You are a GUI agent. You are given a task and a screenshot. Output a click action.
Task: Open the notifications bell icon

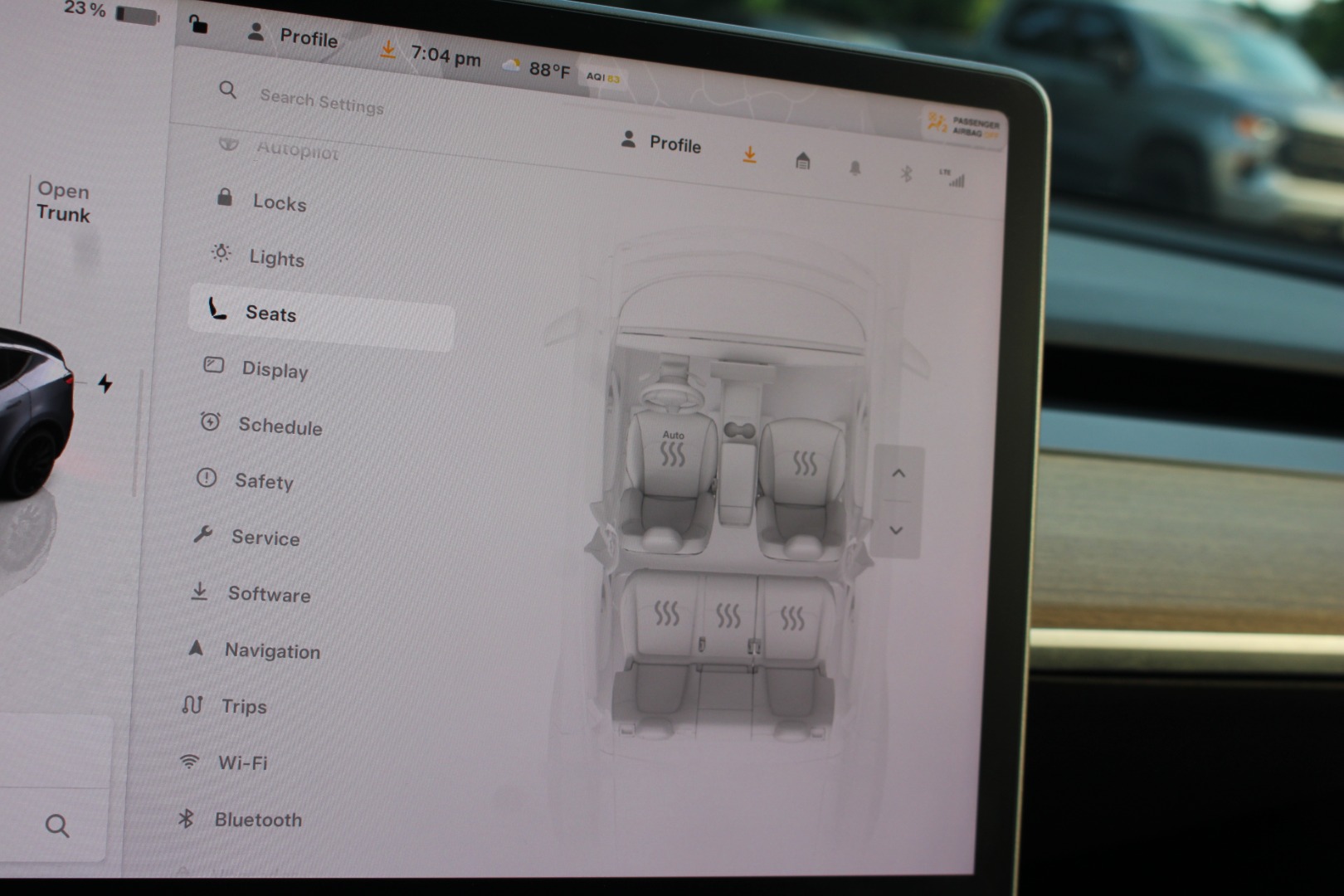[855, 168]
